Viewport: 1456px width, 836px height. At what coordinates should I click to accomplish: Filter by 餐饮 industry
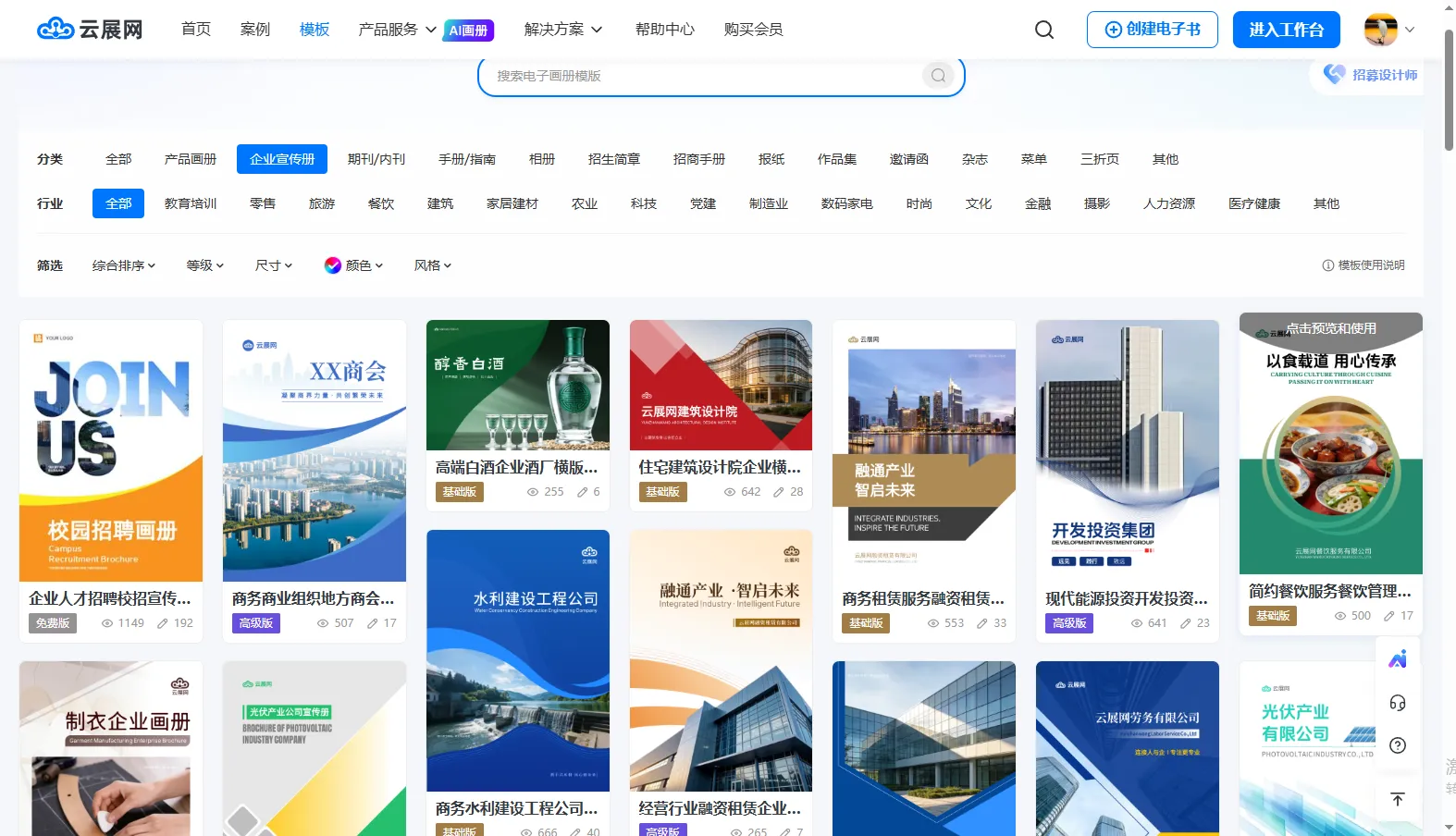[381, 203]
